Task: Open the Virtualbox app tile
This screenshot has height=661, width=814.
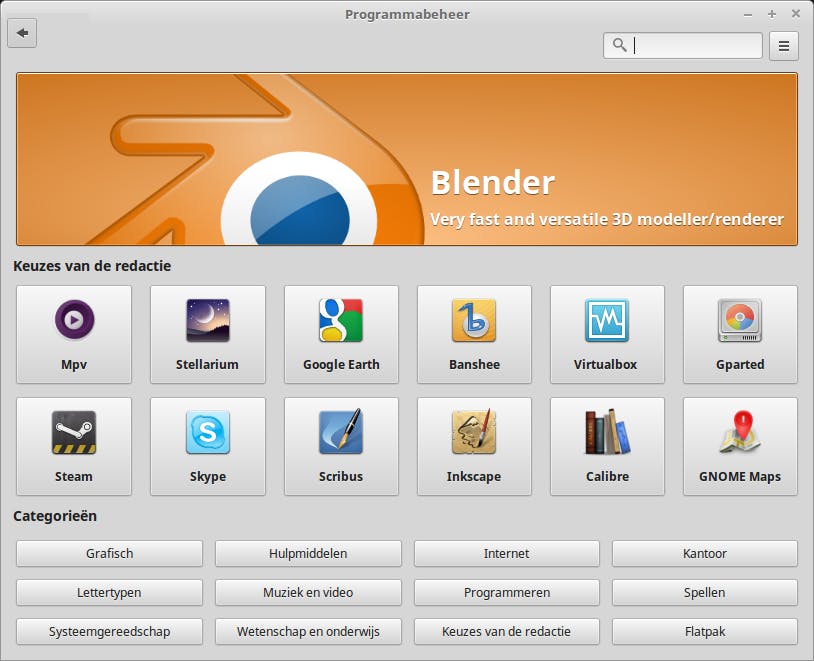Action: coord(607,334)
